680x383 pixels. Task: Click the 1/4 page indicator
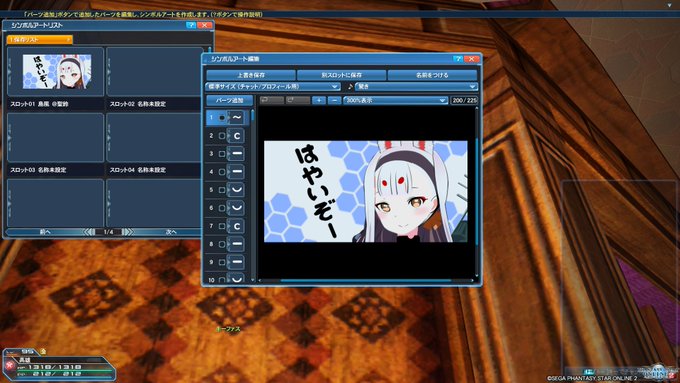[x=108, y=232]
